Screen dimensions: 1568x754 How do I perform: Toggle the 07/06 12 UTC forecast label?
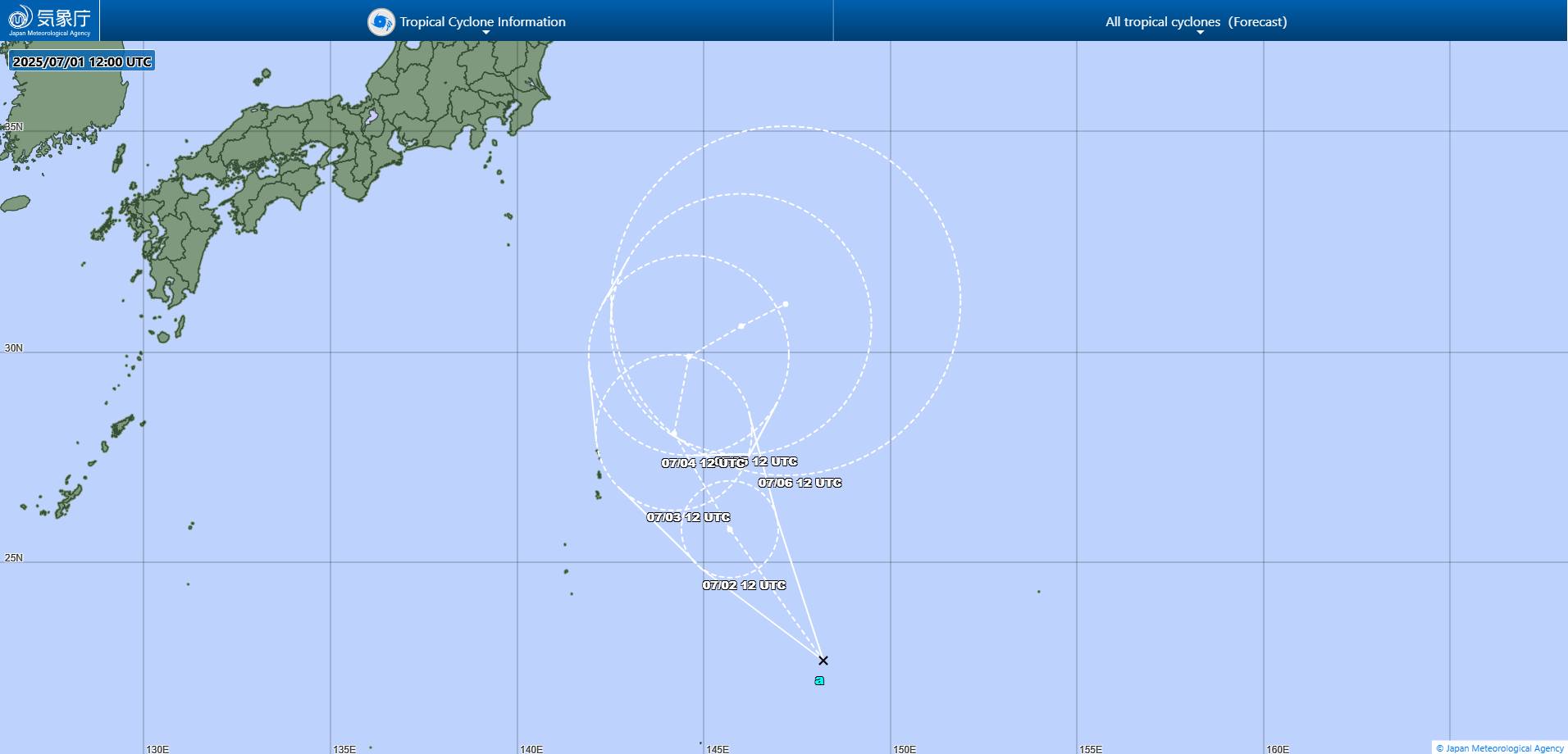point(799,484)
